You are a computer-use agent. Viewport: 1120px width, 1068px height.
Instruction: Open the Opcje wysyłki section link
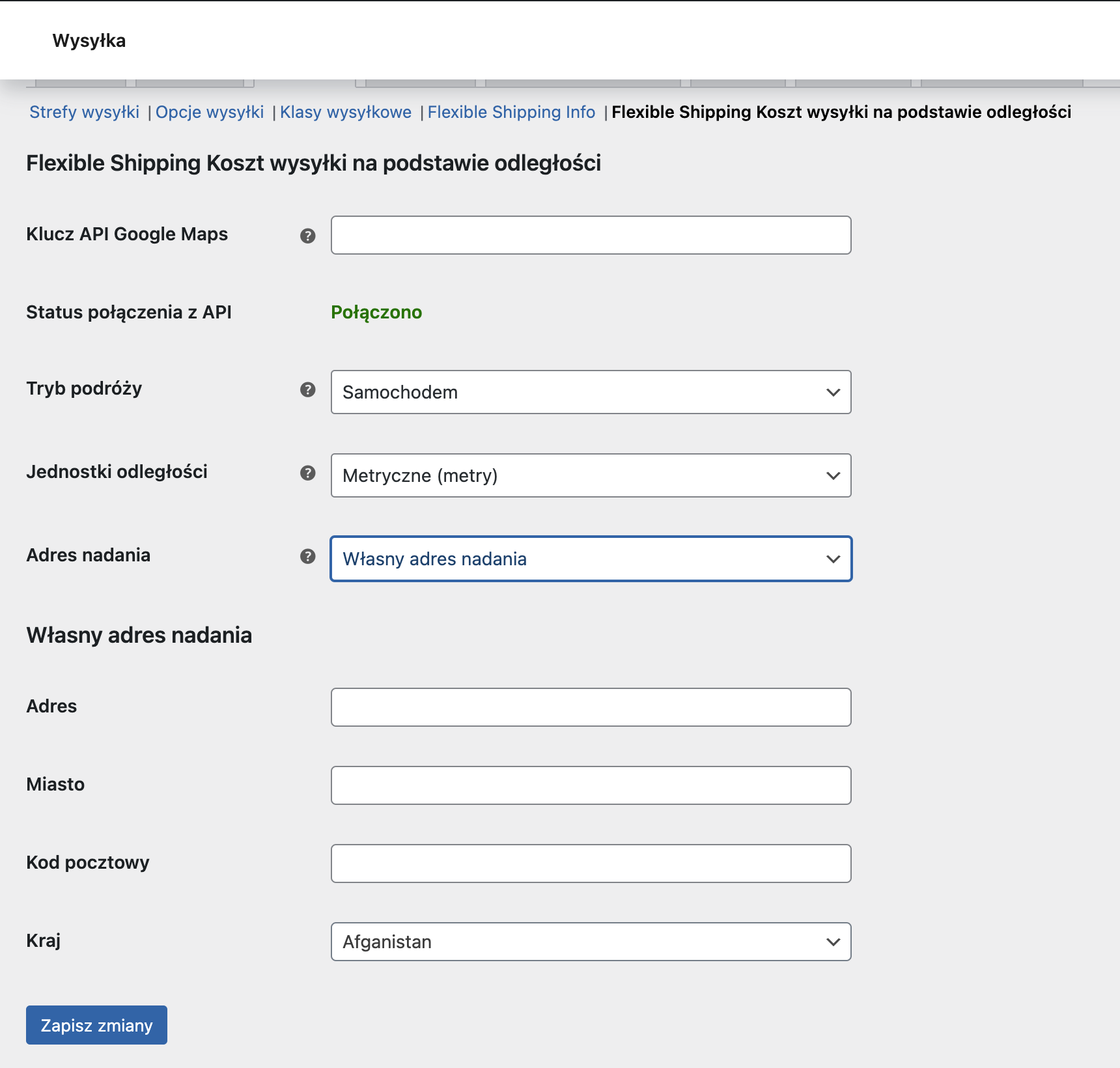pos(210,112)
